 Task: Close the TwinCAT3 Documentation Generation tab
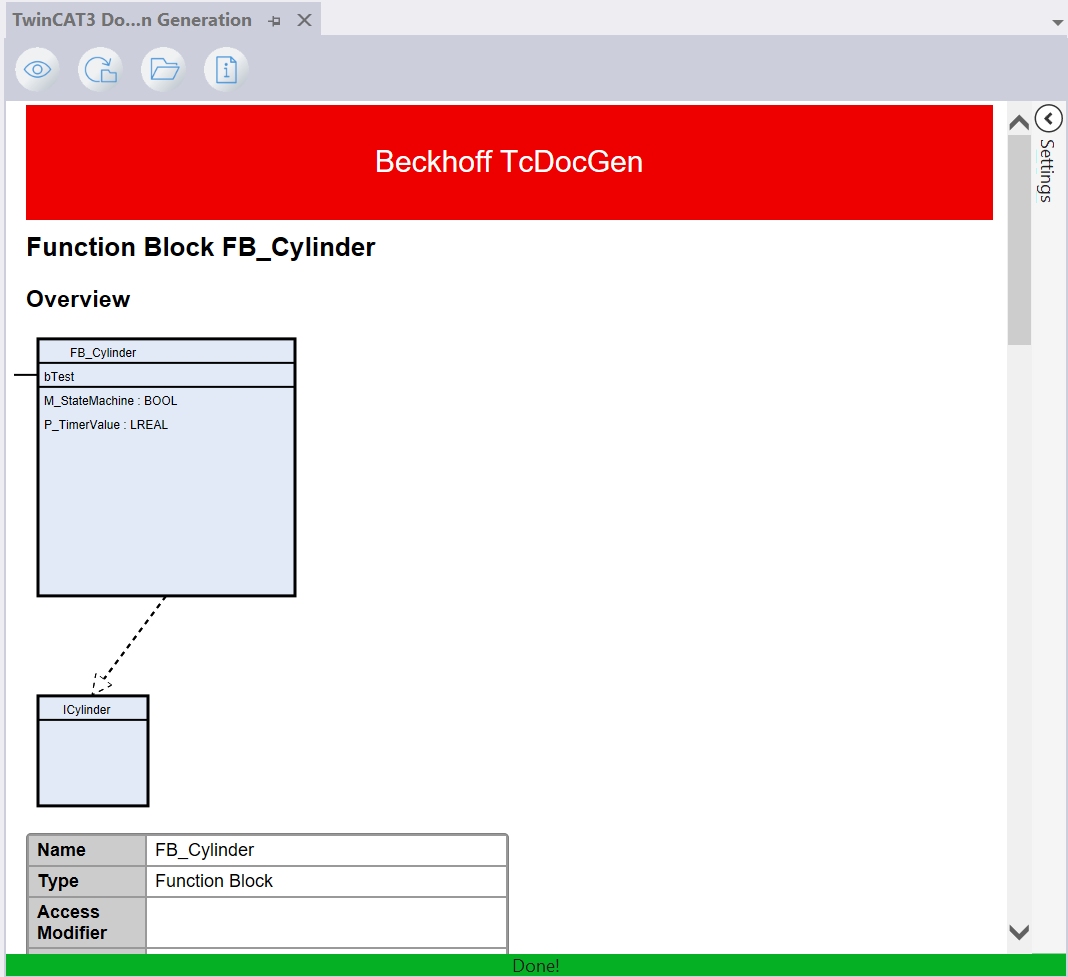(304, 20)
